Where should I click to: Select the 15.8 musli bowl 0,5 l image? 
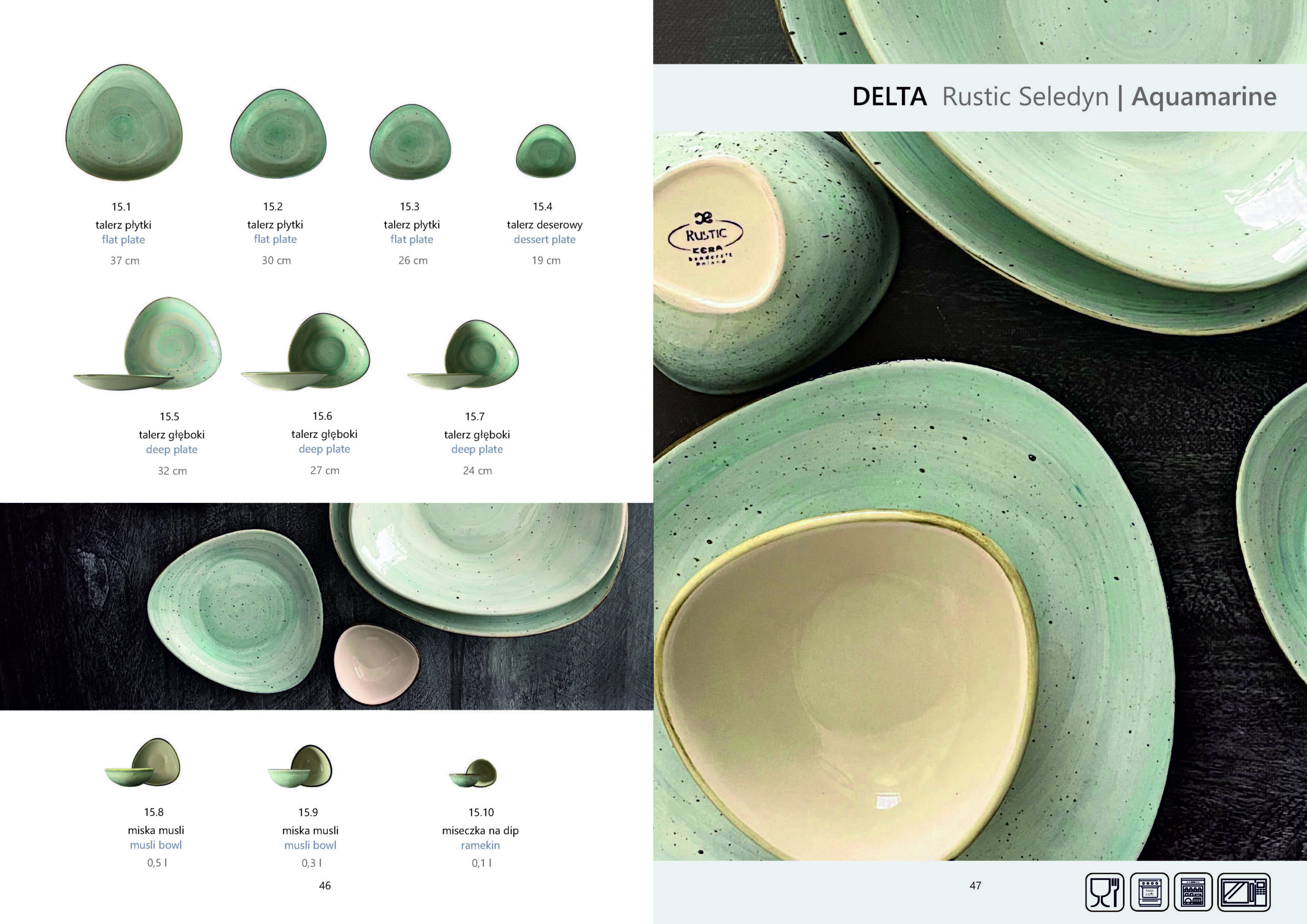point(142,763)
